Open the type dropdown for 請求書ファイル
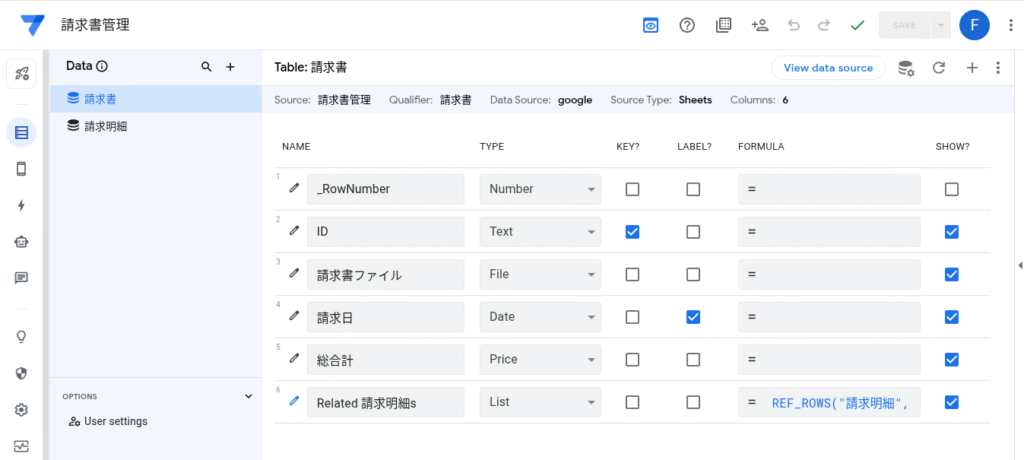 [541, 274]
